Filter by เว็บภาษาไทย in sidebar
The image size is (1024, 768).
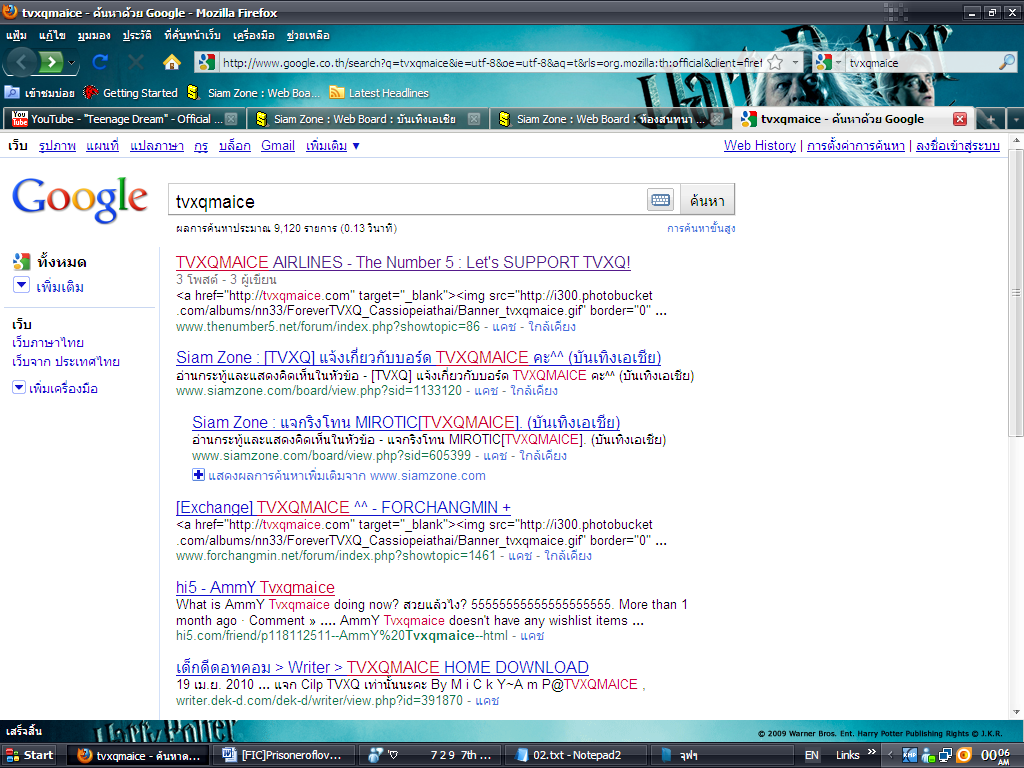(x=48, y=342)
